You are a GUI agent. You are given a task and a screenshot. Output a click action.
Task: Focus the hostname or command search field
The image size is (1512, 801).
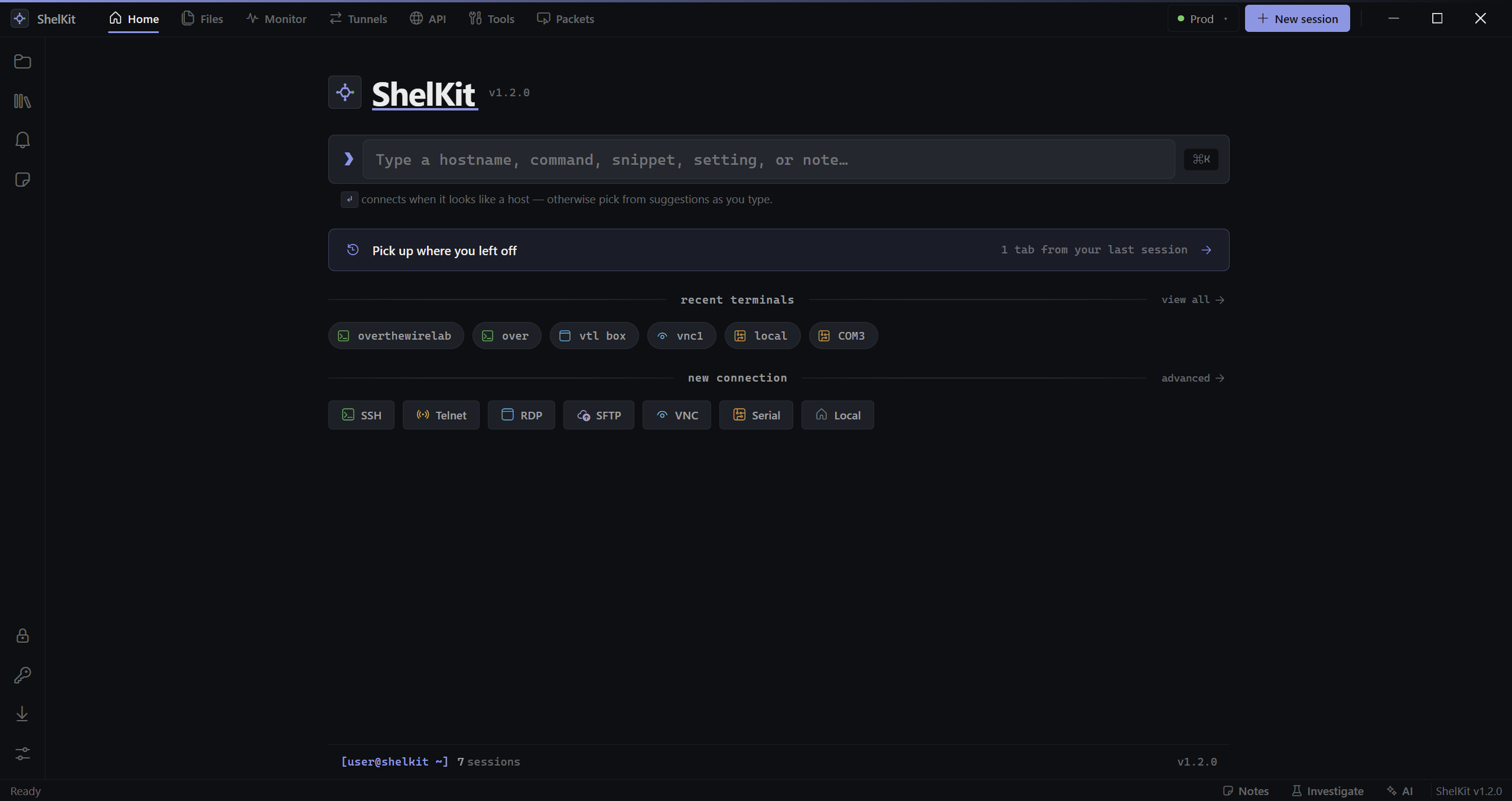click(768, 159)
